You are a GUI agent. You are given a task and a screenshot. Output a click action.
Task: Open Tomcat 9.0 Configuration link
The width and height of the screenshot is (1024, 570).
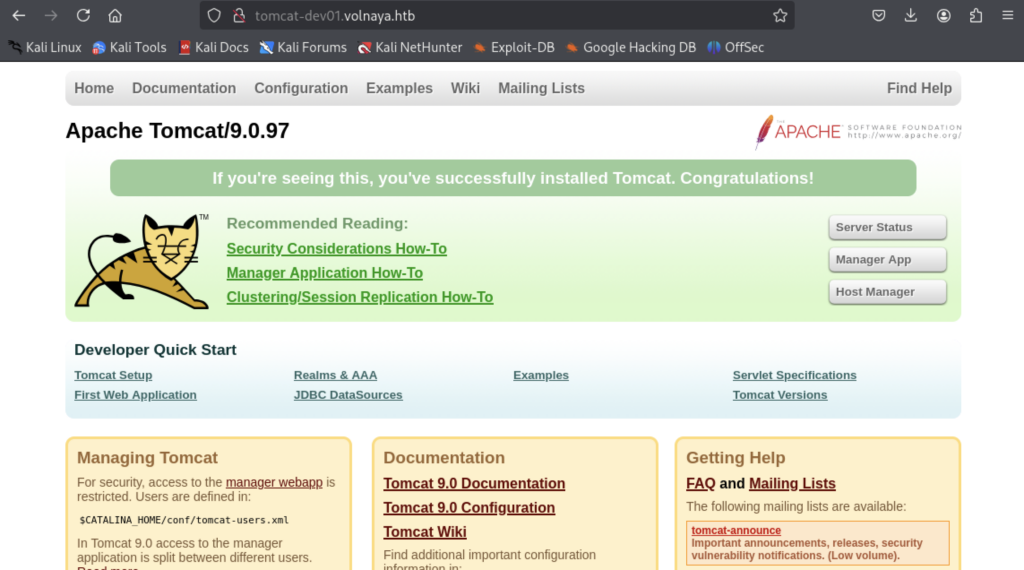coord(469,508)
